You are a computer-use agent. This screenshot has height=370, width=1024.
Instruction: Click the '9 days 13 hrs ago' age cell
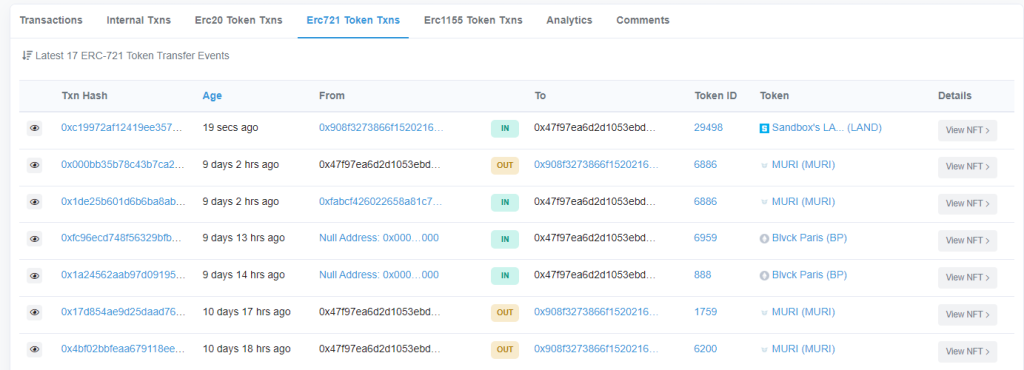click(x=244, y=238)
